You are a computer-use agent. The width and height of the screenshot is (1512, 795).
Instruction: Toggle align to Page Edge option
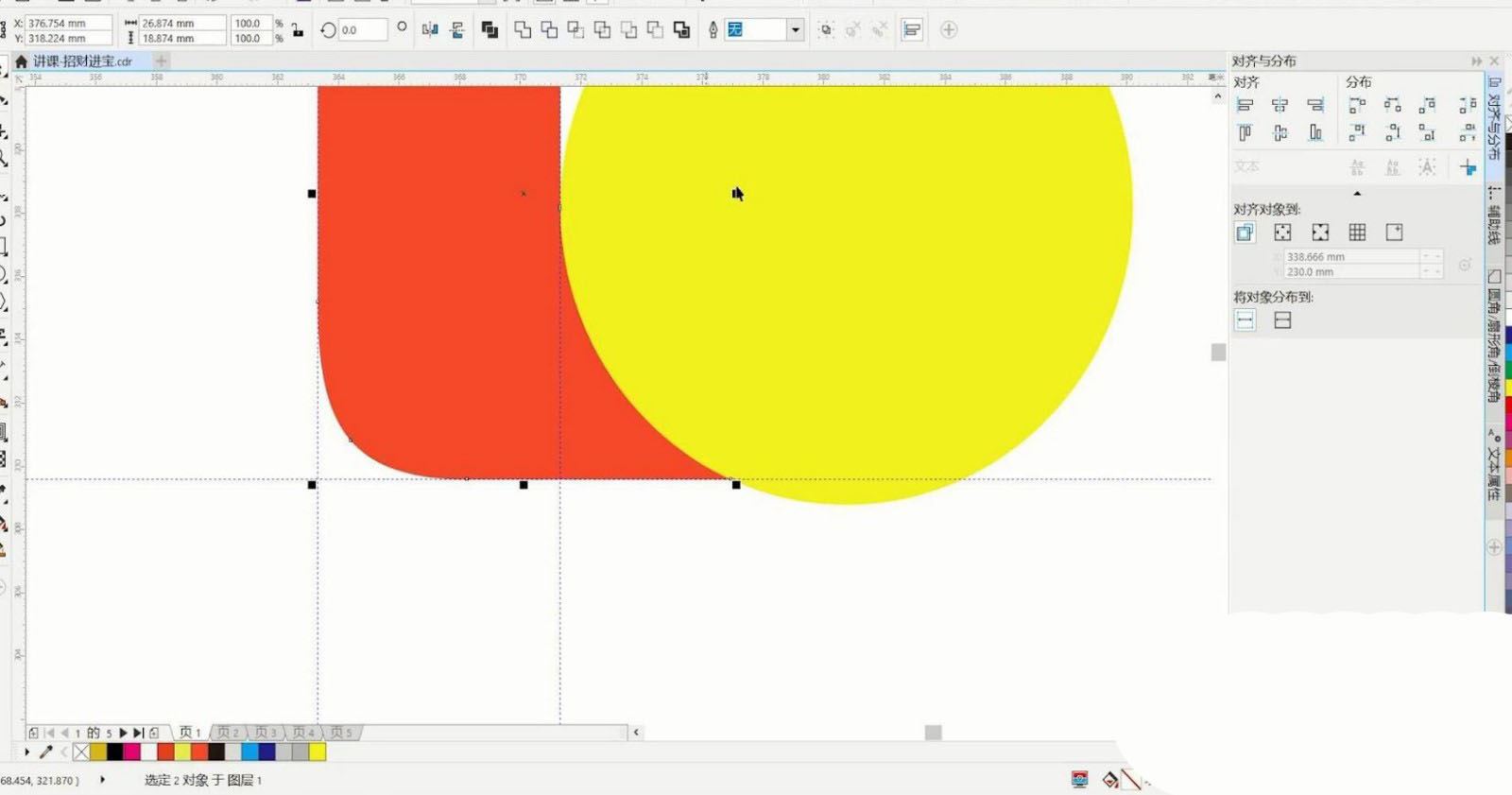click(x=1282, y=233)
